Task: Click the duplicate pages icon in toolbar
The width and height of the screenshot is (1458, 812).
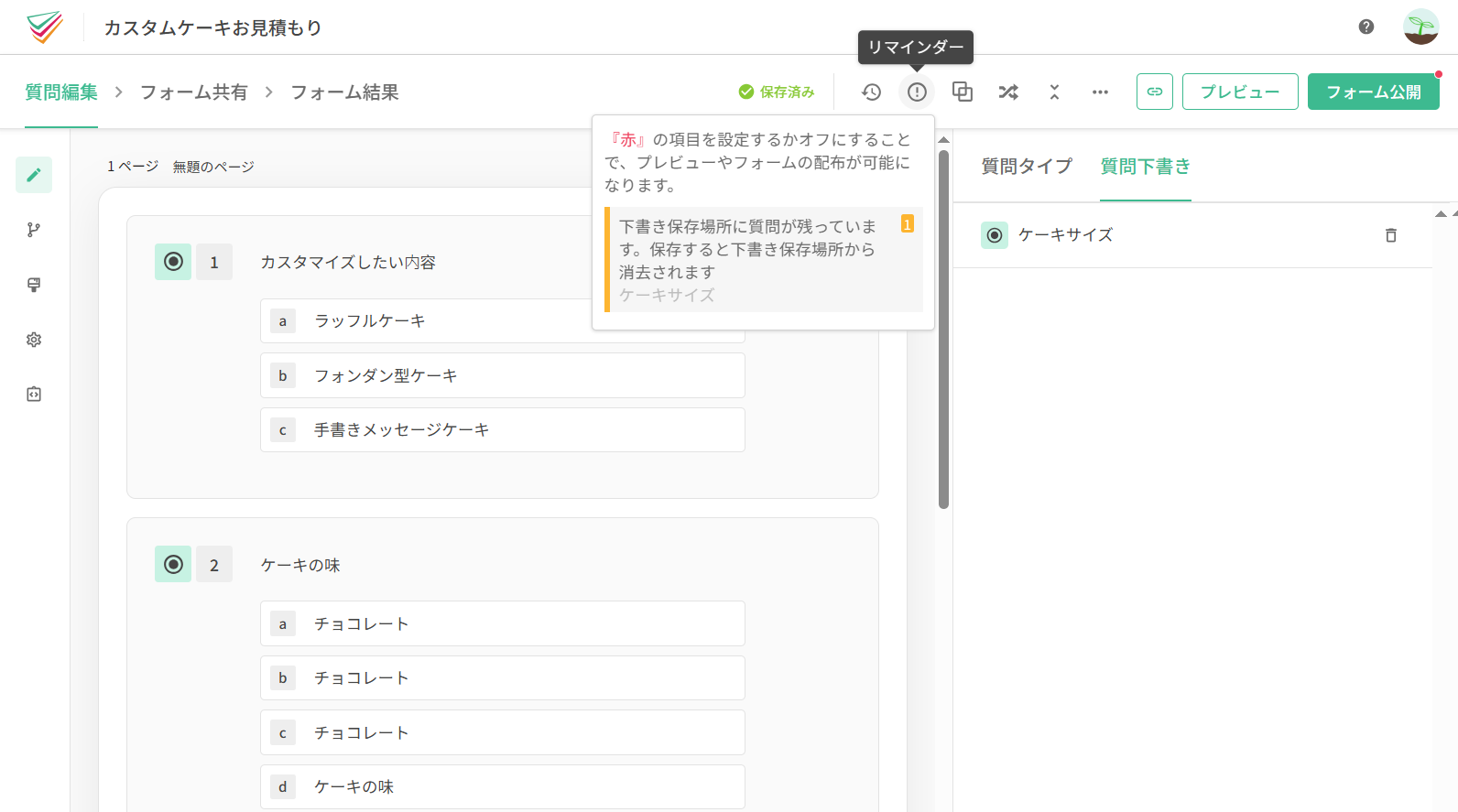Action: click(x=963, y=92)
